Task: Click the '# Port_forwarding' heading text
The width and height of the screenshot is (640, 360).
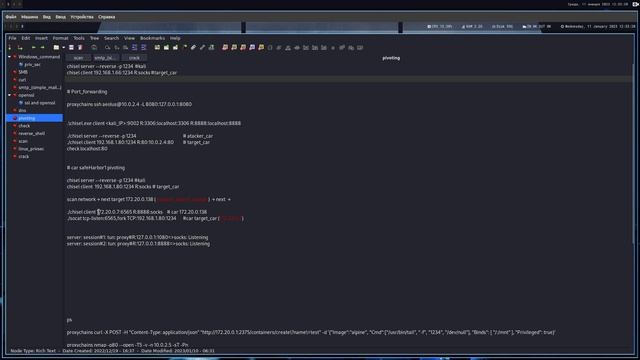Action: coord(87,92)
